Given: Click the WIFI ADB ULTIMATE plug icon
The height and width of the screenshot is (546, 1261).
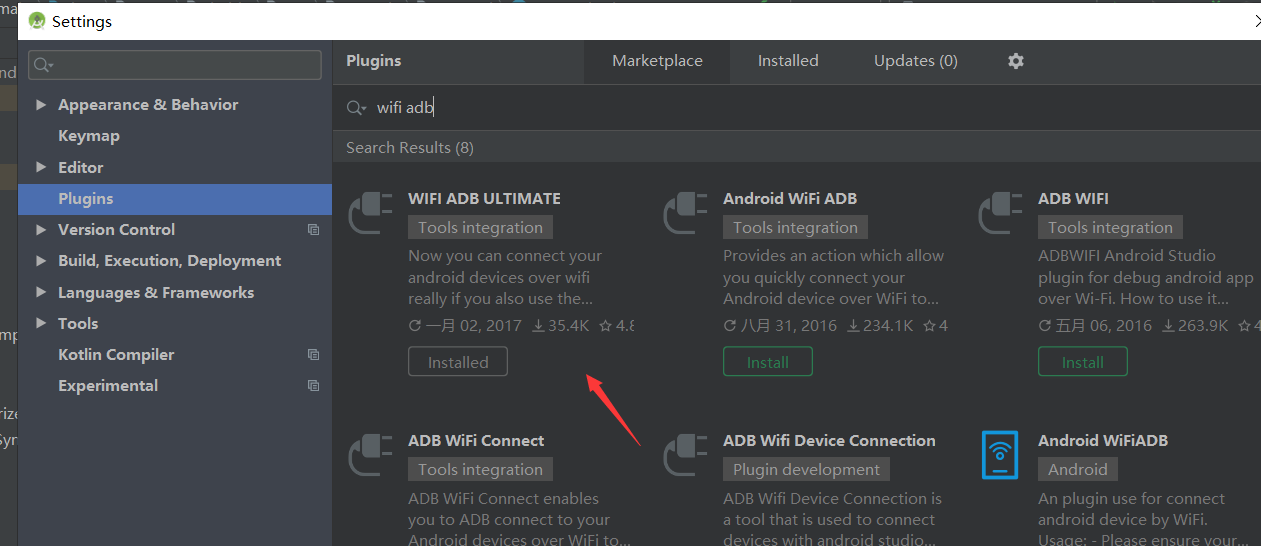Looking at the screenshot, I should (x=370, y=214).
